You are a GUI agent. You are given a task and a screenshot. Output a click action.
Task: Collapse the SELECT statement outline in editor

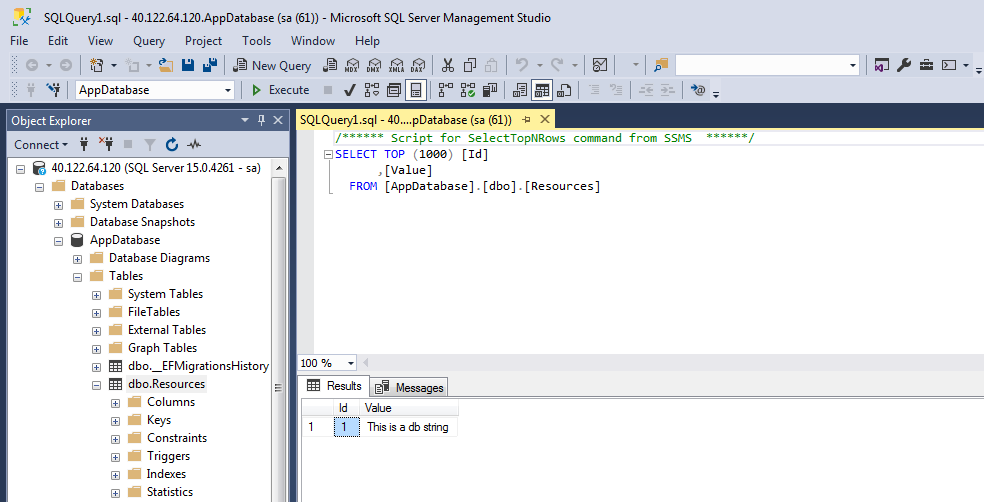(x=328, y=154)
